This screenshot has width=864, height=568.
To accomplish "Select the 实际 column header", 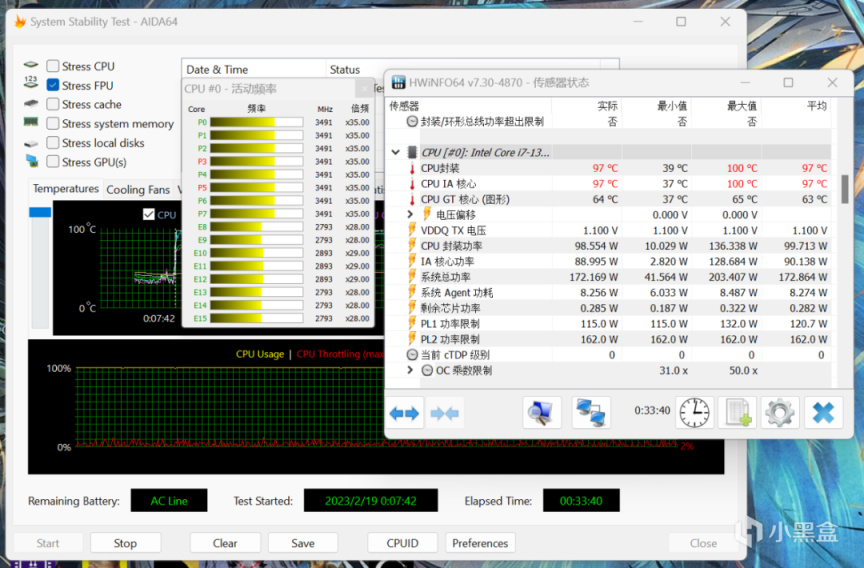I will [607, 106].
